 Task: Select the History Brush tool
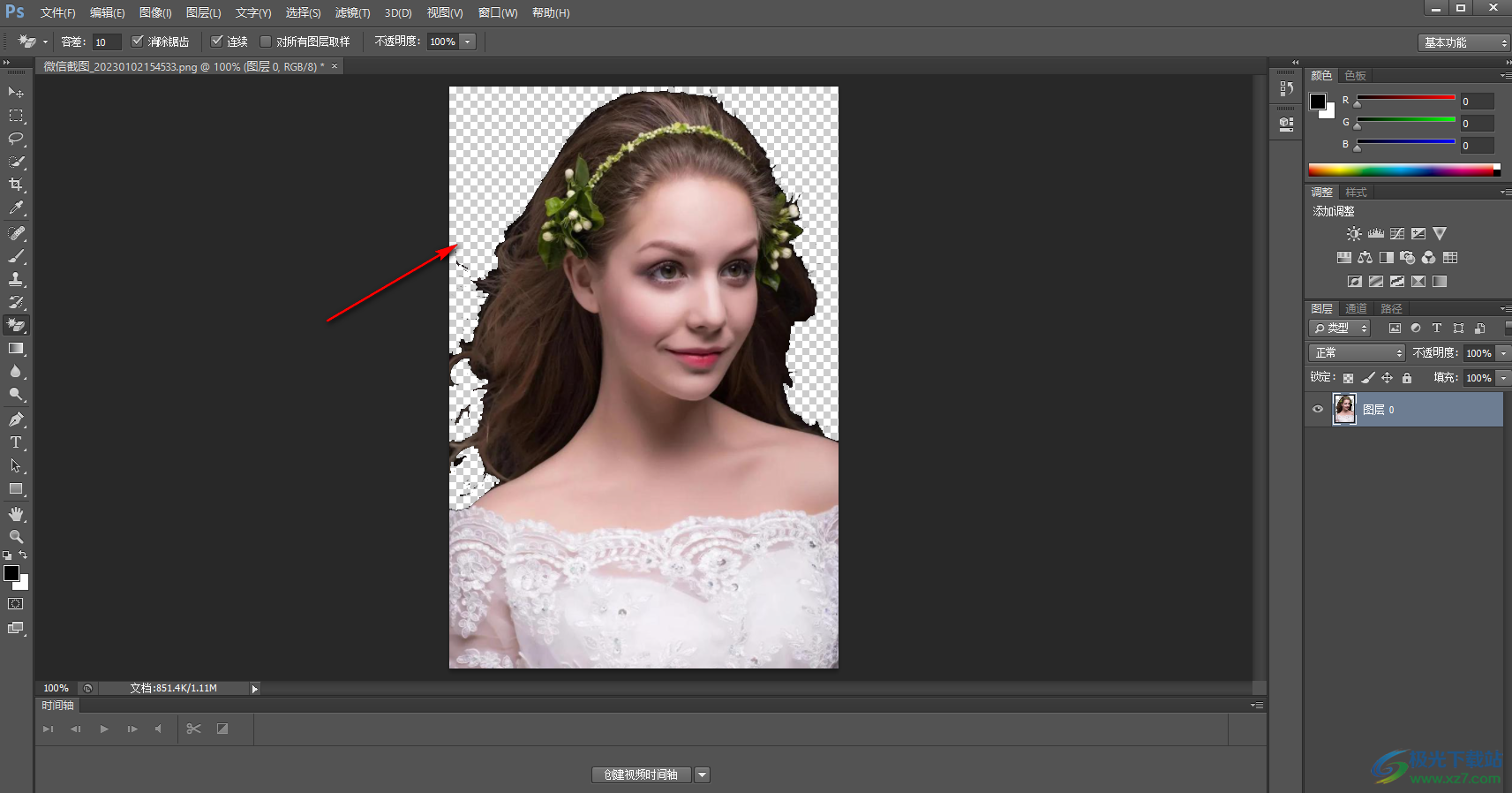pos(16,302)
